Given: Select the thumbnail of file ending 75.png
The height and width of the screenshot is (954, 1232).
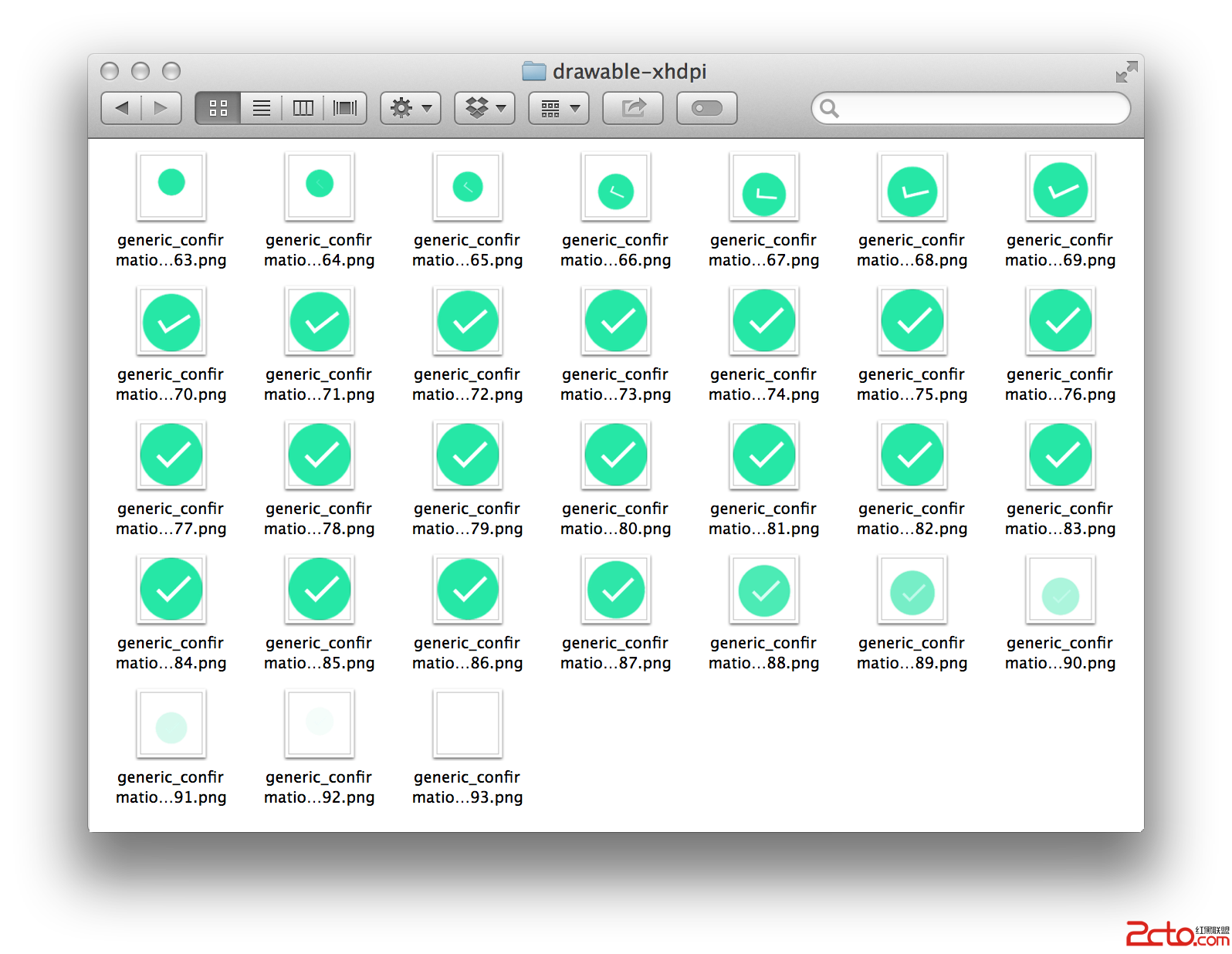Looking at the screenshot, I should coord(912,320).
